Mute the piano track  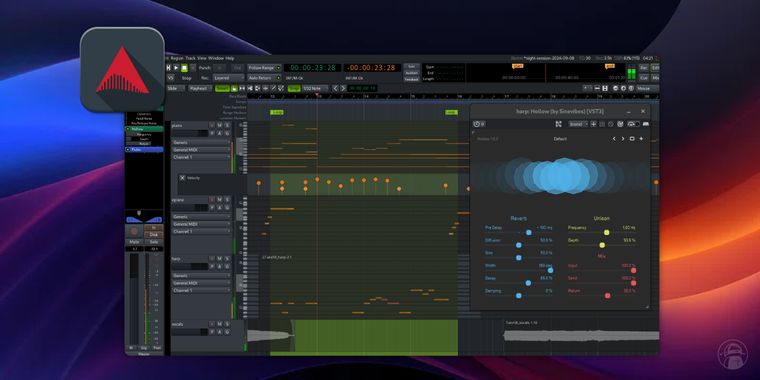coord(219,125)
